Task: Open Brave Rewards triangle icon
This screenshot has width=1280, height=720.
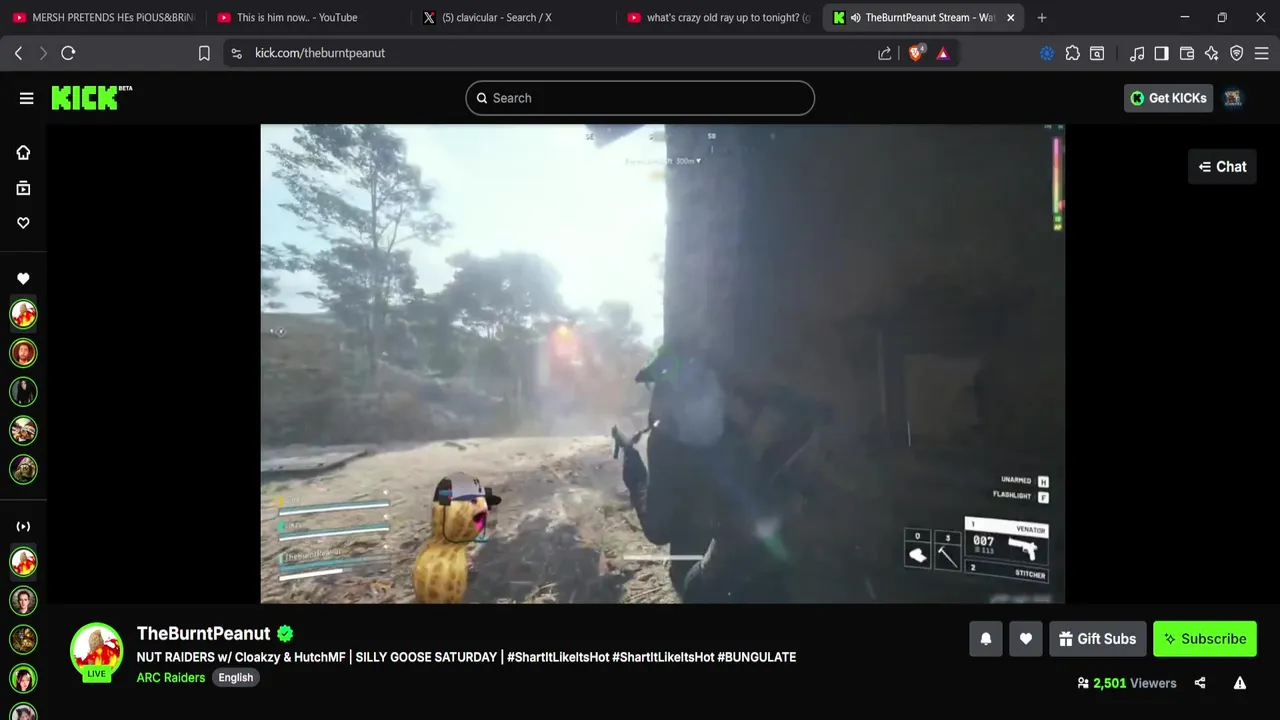Action: [942, 54]
